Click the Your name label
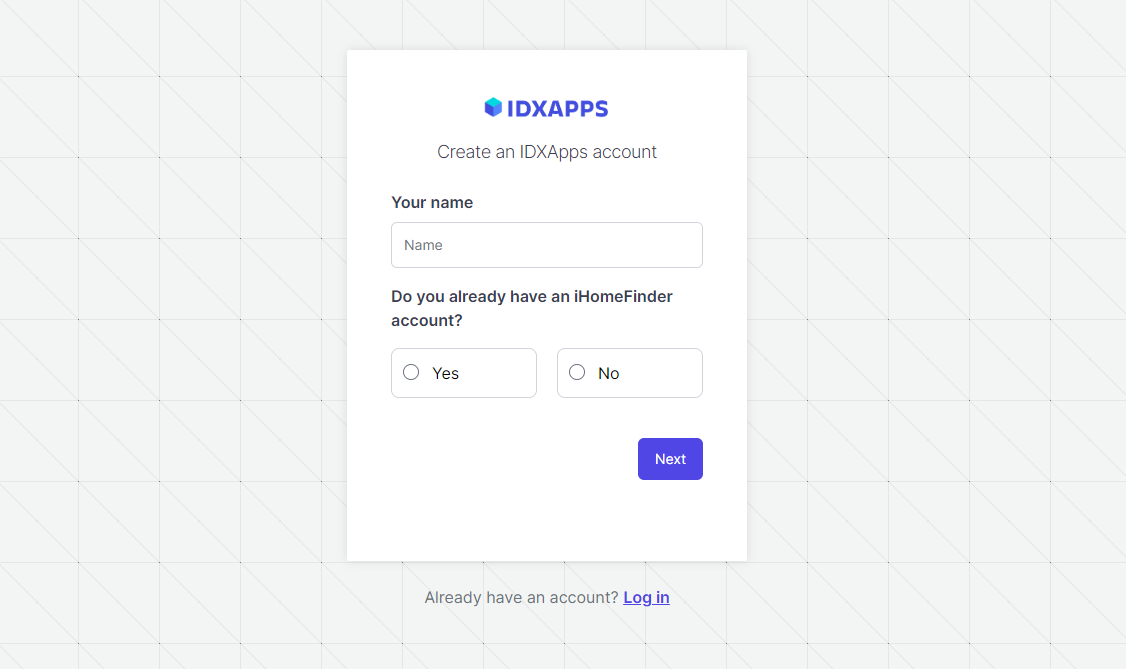This screenshot has height=669, width=1126. pyautogui.click(x=432, y=202)
